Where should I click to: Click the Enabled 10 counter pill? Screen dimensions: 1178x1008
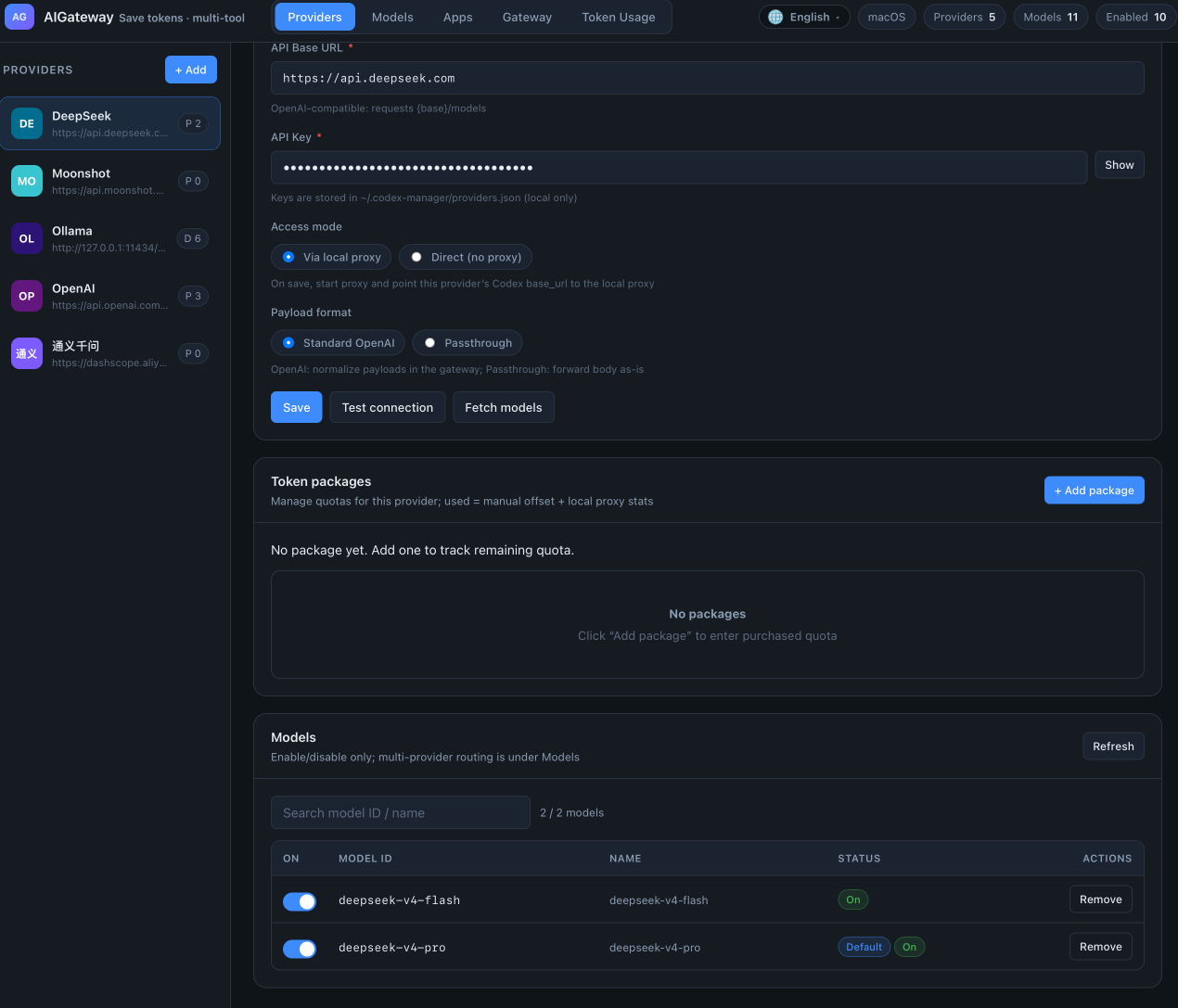tap(1136, 17)
